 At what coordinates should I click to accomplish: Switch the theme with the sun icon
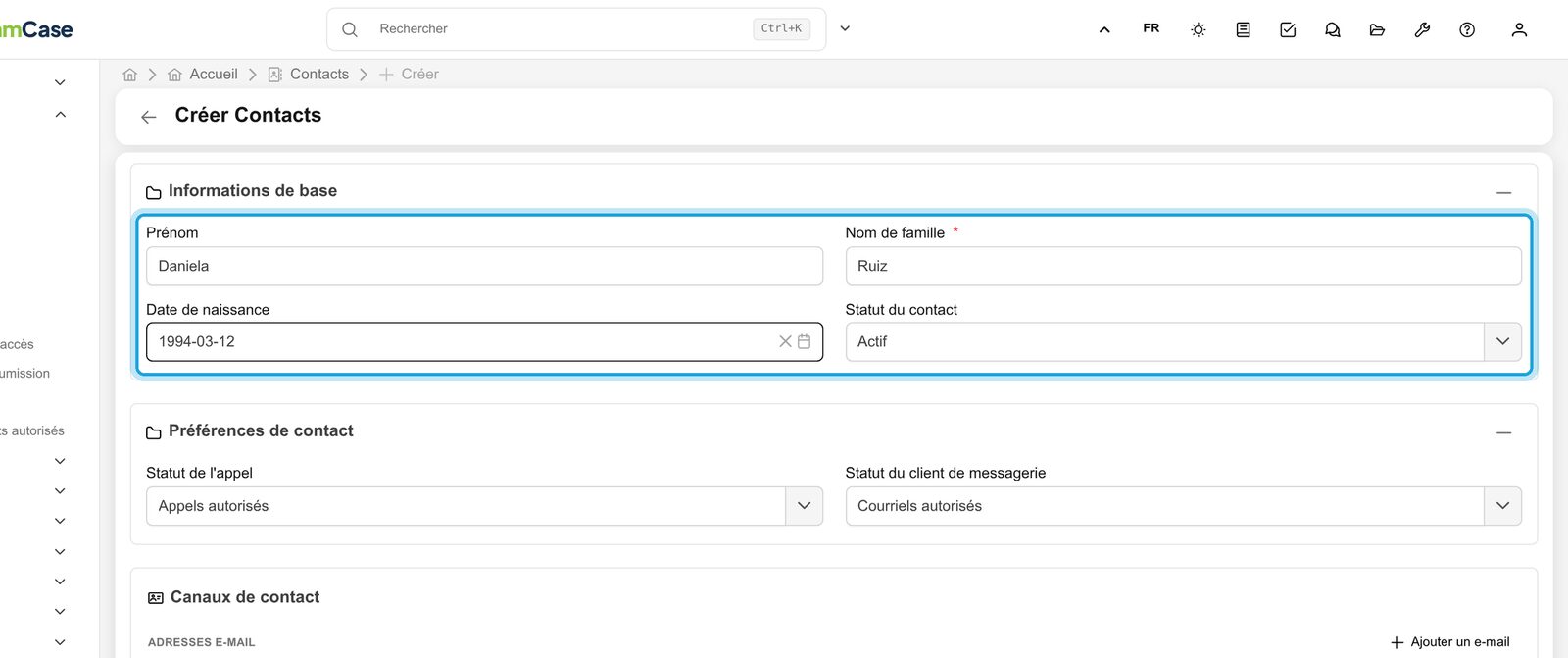click(1198, 29)
